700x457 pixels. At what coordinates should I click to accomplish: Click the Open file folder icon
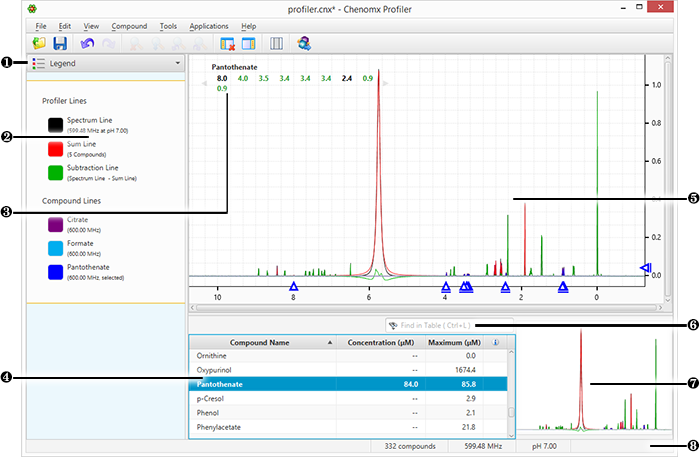[39, 43]
